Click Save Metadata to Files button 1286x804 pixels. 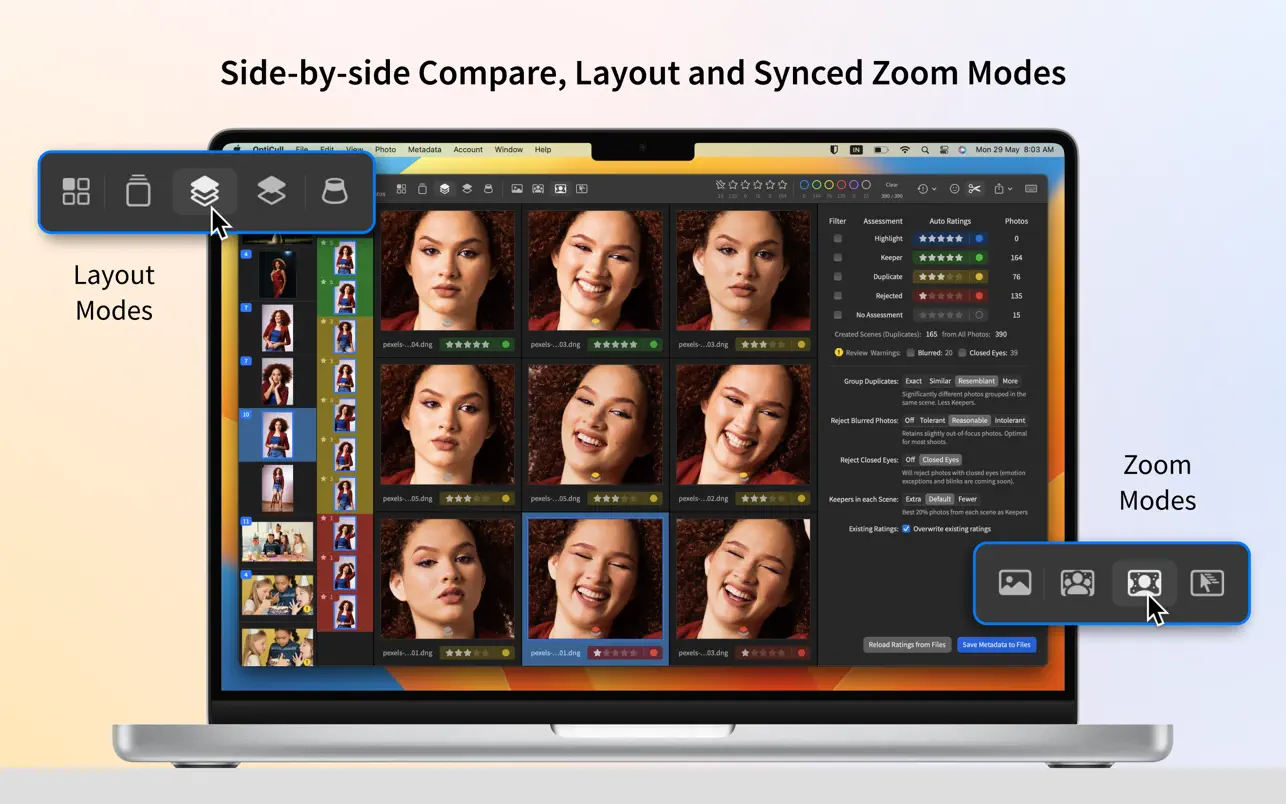tap(996, 645)
